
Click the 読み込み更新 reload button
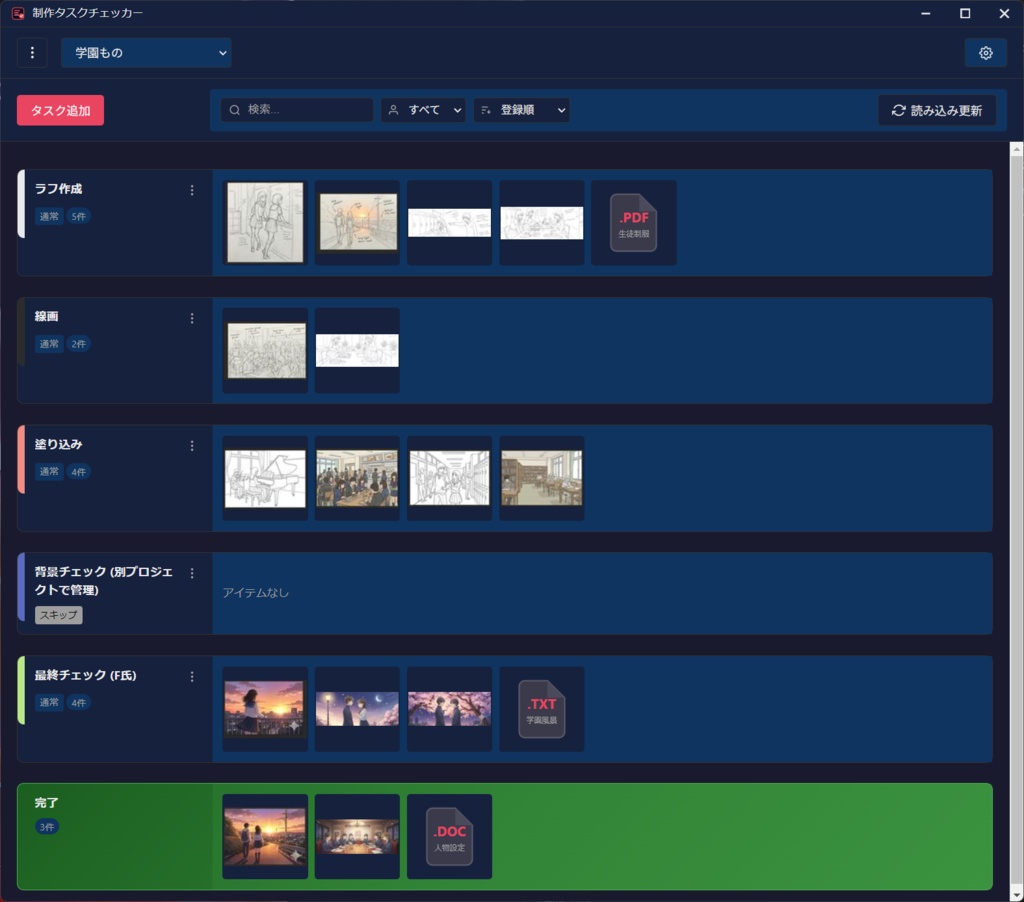936,110
